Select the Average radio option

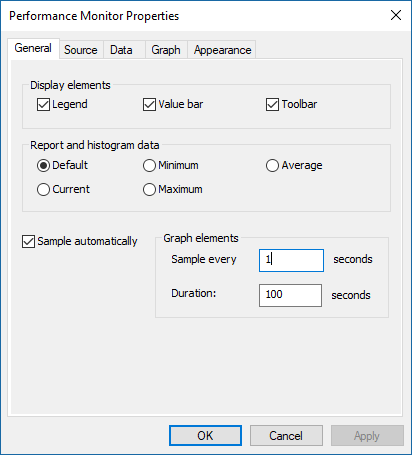(x=272, y=165)
